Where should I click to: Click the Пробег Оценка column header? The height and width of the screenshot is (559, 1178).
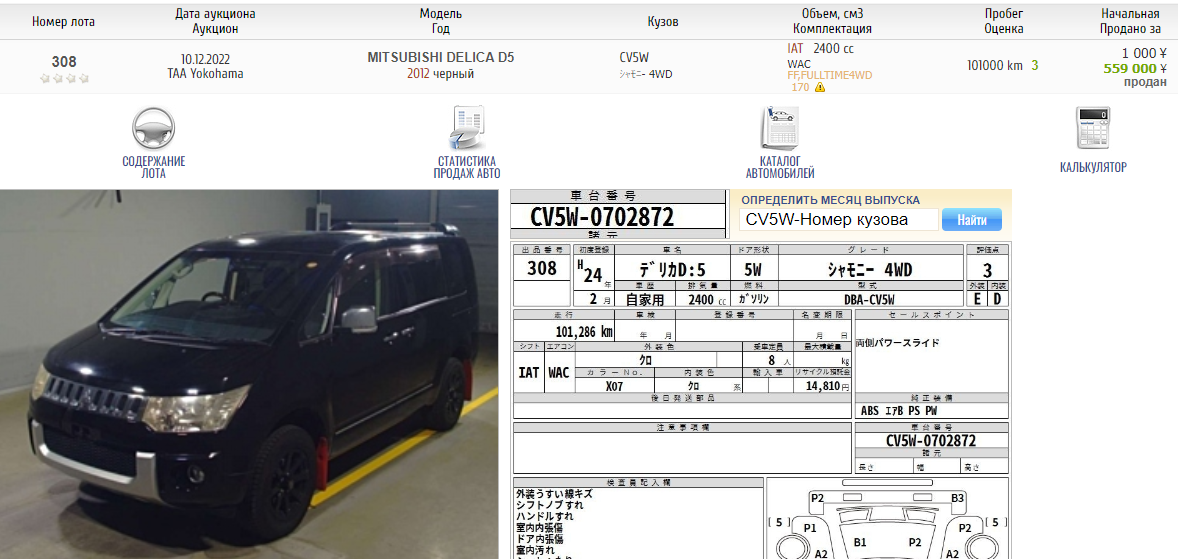pos(1004,21)
